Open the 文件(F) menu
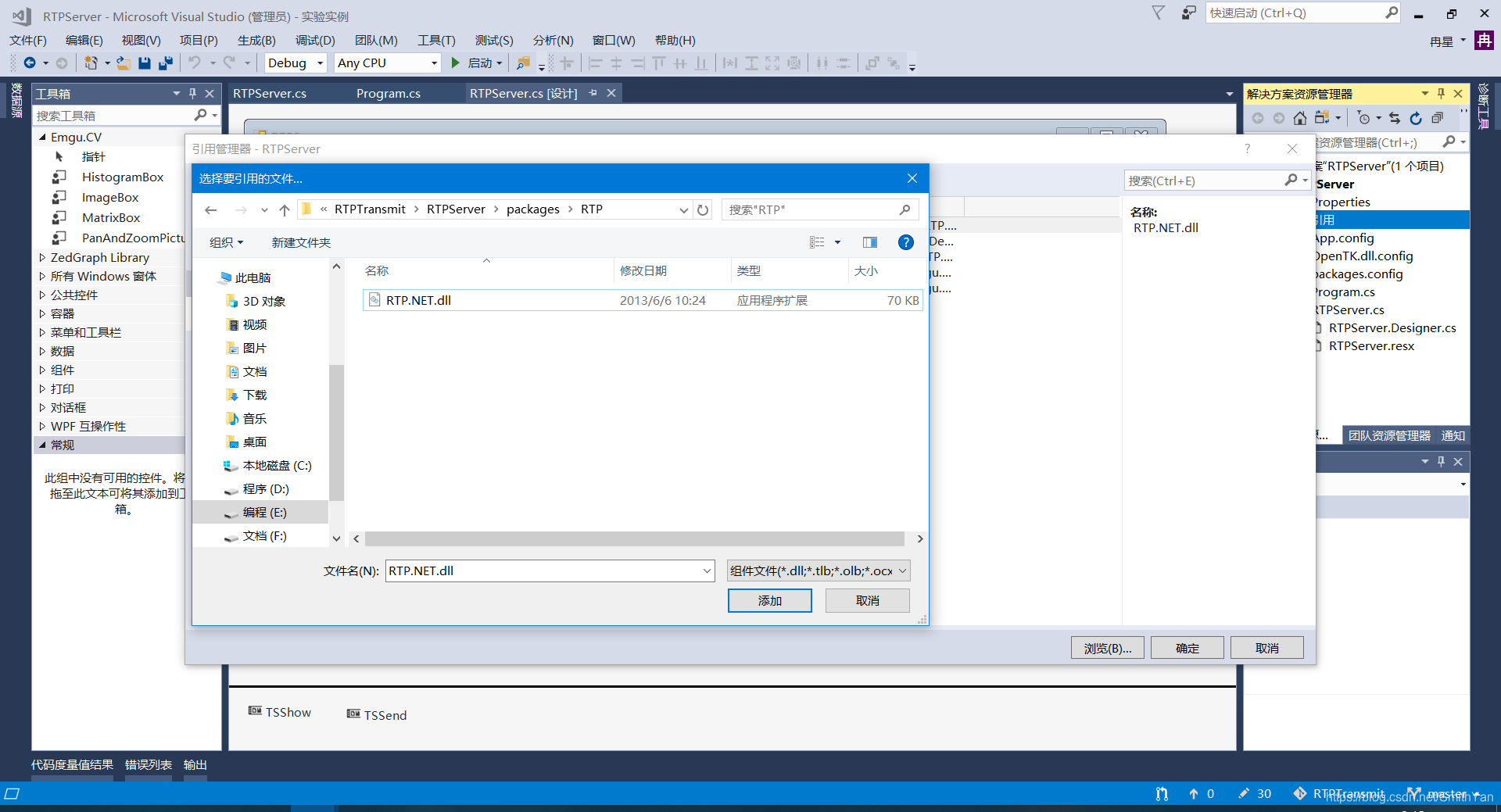The height and width of the screenshot is (812, 1501). [x=28, y=40]
